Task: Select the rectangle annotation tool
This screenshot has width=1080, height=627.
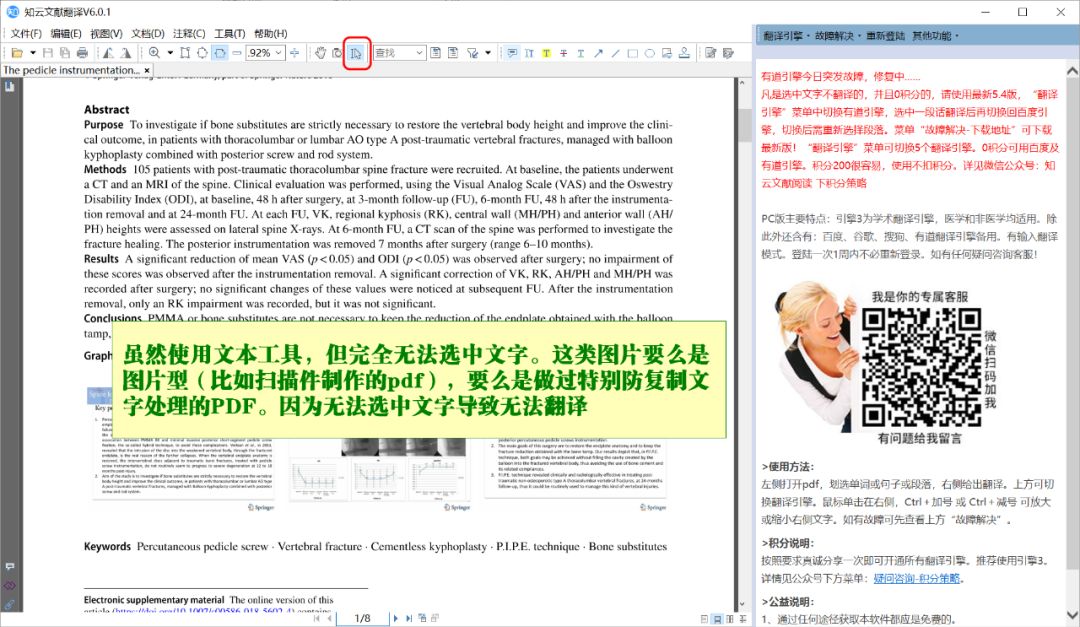Action: pyautogui.click(x=633, y=53)
